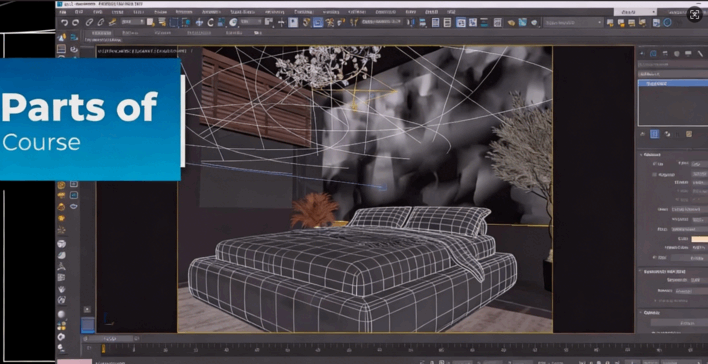Click Configure Modifier Sets icon
Viewport: 708px width, 364px height.
pos(689,134)
